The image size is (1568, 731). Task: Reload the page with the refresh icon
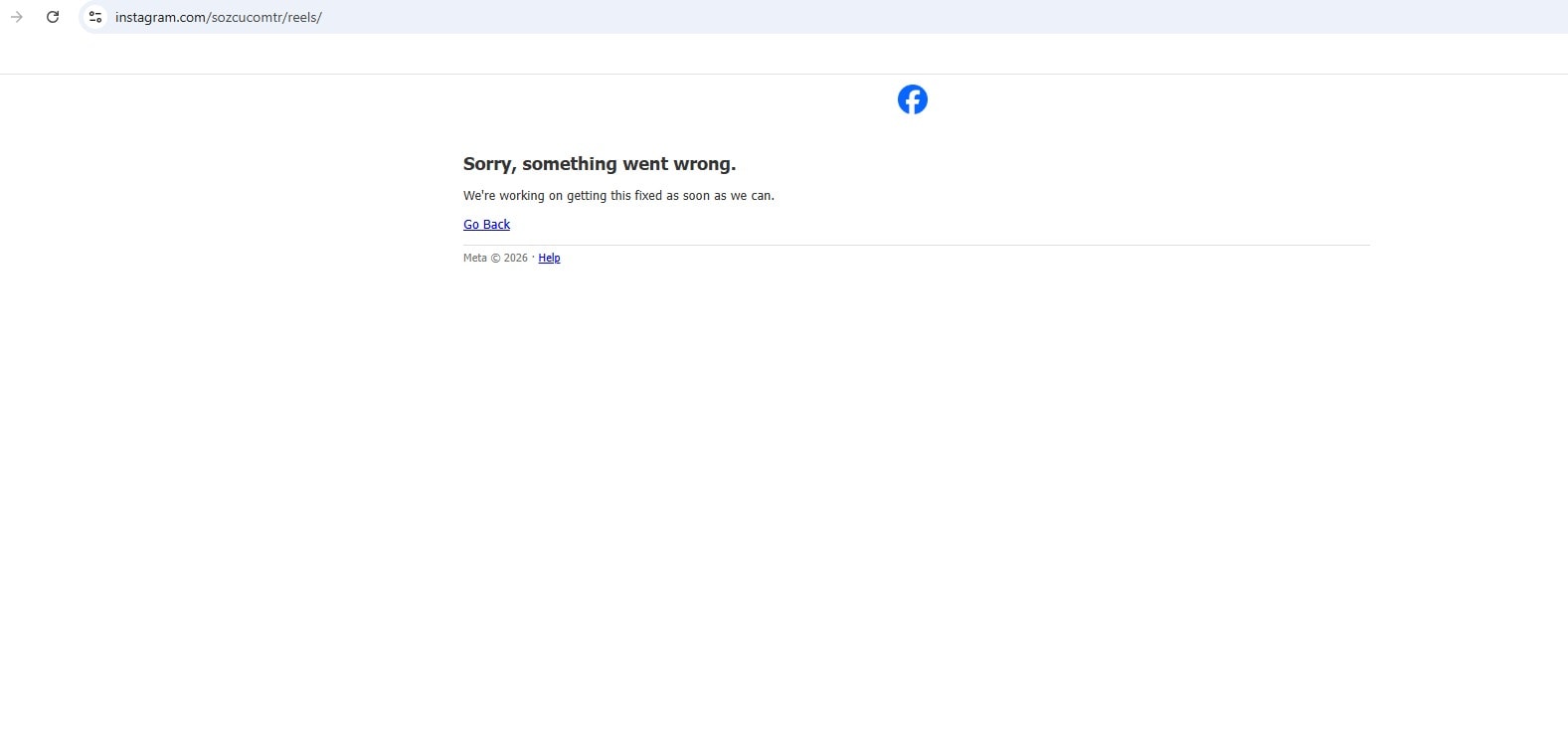pyautogui.click(x=53, y=17)
